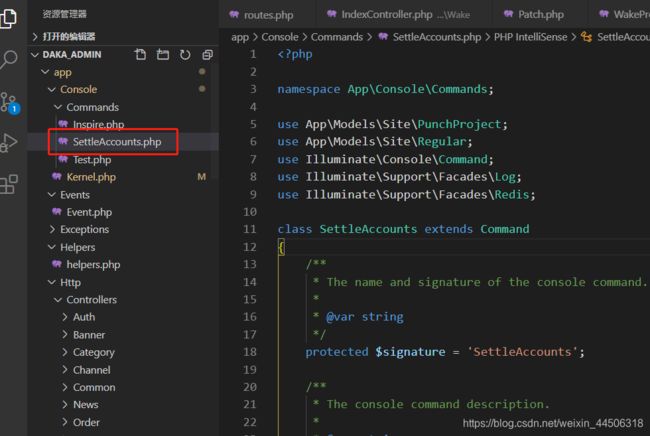Click the opening brace on line 12

[281, 247]
